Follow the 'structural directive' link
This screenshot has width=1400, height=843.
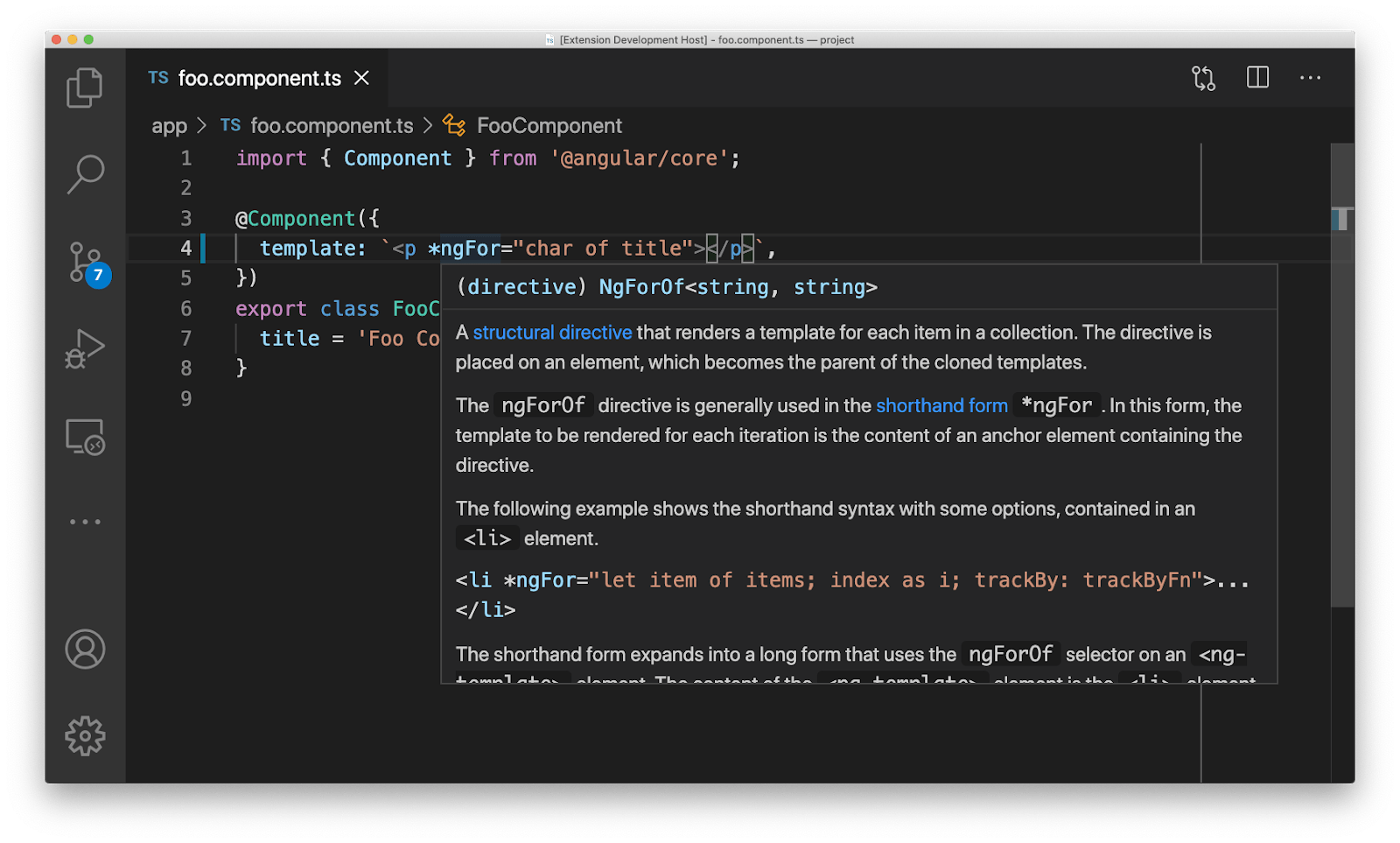click(552, 333)
